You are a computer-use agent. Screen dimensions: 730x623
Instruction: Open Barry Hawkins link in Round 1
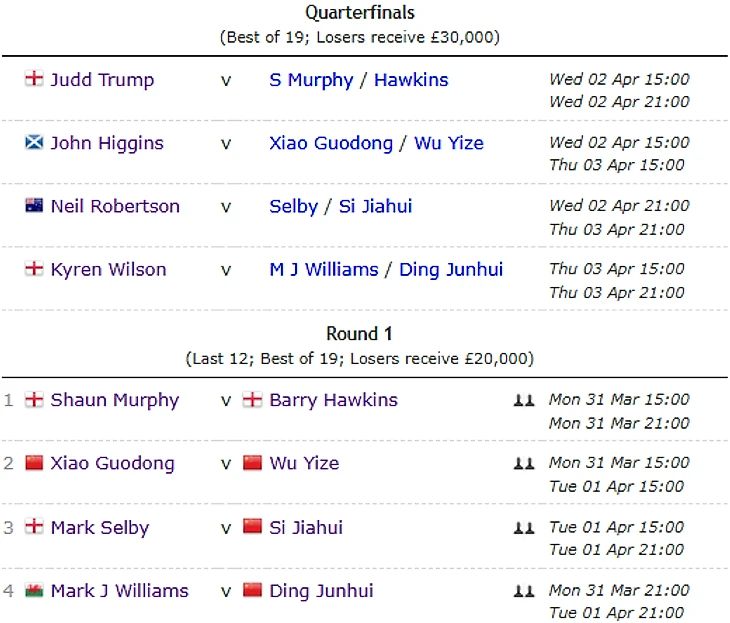(333, 400)
